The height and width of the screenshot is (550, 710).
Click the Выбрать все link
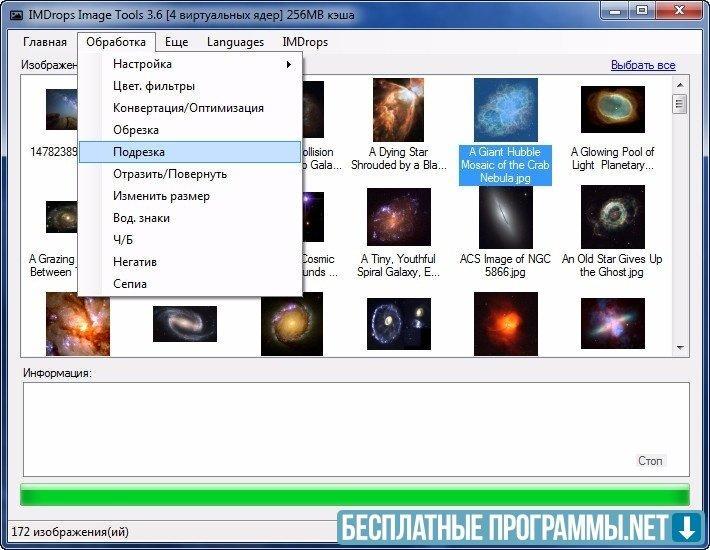643,65
